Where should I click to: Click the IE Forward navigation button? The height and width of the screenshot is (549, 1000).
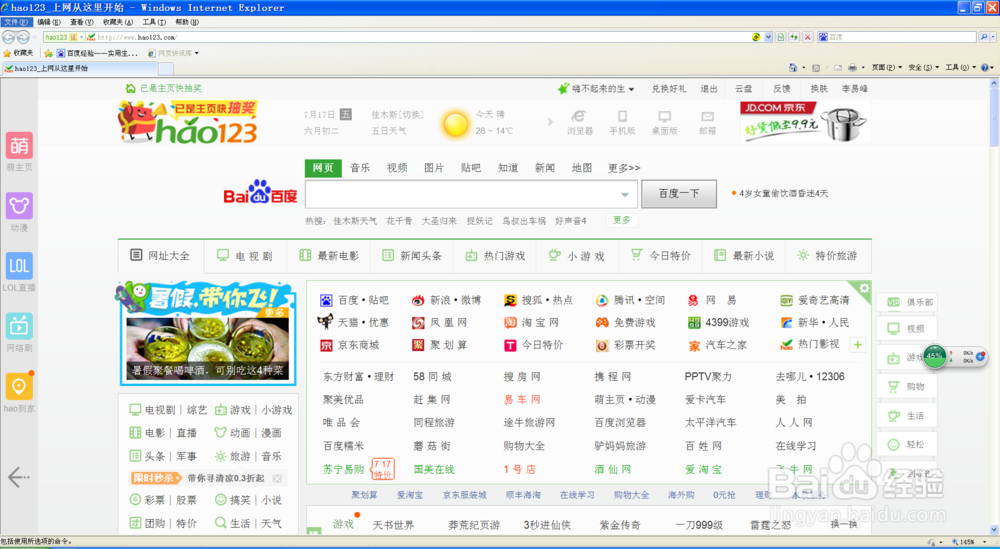tap(24, 37)
